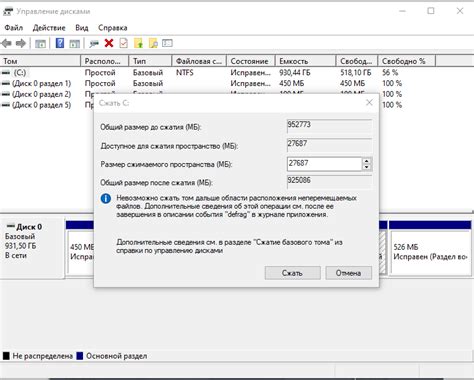
Task: Sort by the Состояние column header
Action: click(251, 61)
